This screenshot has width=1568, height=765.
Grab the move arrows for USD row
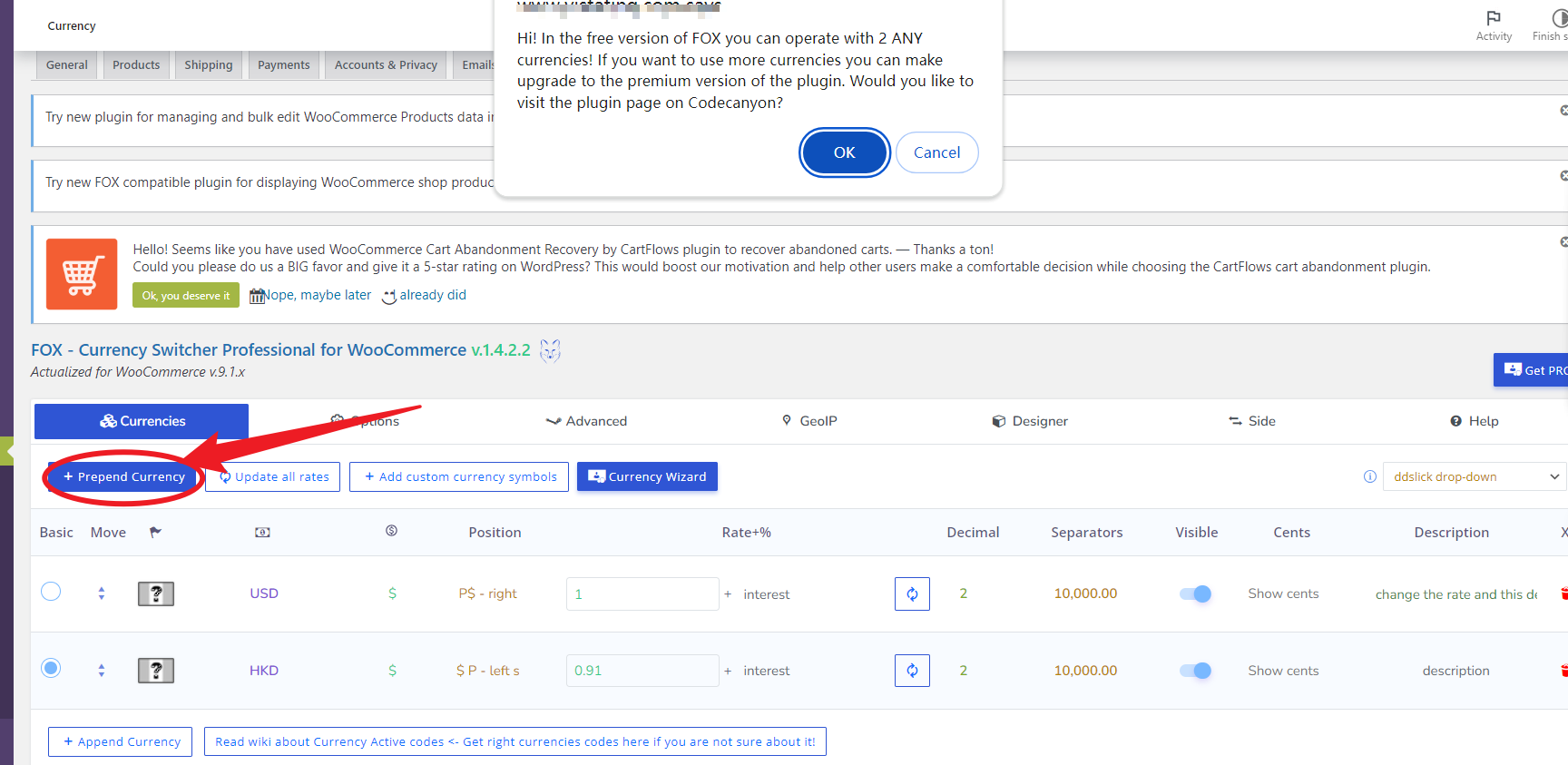coord(102,593)
